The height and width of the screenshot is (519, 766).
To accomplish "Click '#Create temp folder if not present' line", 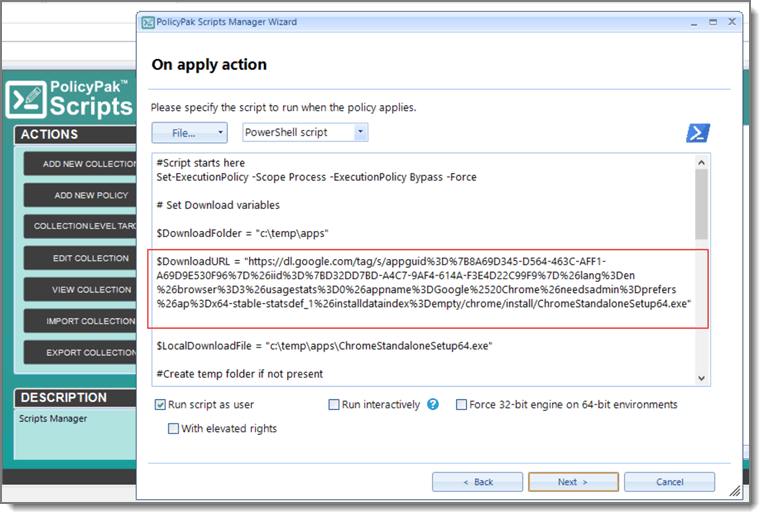I will coord(239,374).
